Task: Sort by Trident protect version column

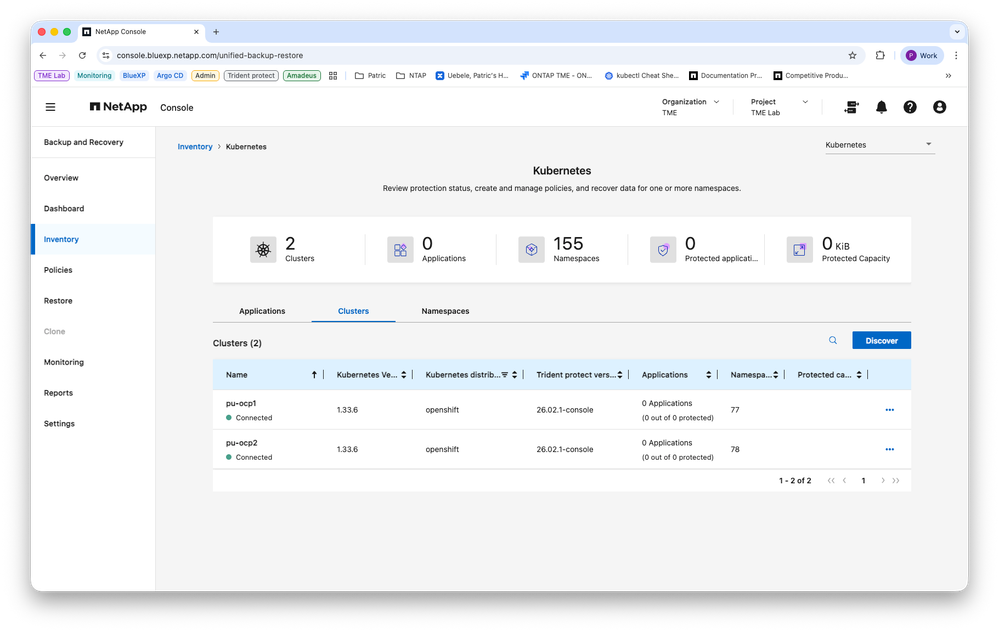Action: tap(619, 375)
